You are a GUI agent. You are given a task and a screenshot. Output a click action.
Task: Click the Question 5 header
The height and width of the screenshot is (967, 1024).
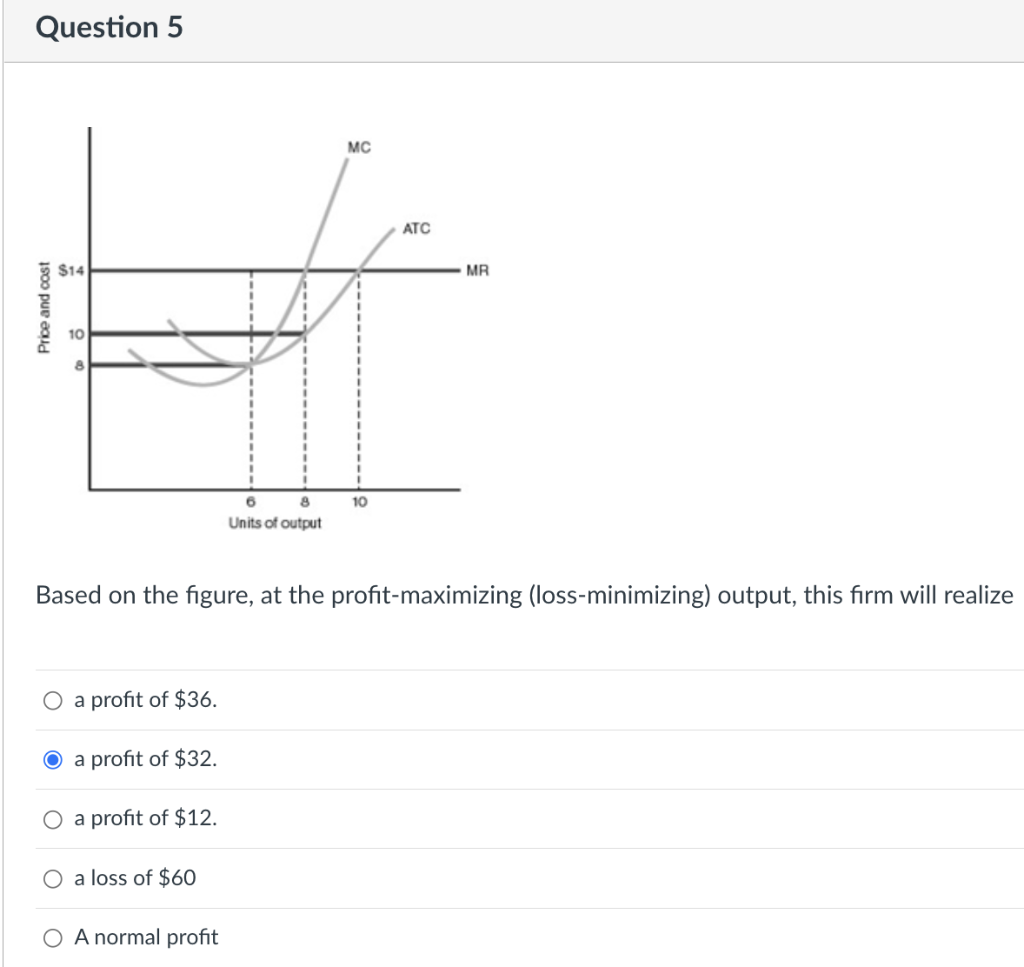pyautogui.click(x=109, y=28)
